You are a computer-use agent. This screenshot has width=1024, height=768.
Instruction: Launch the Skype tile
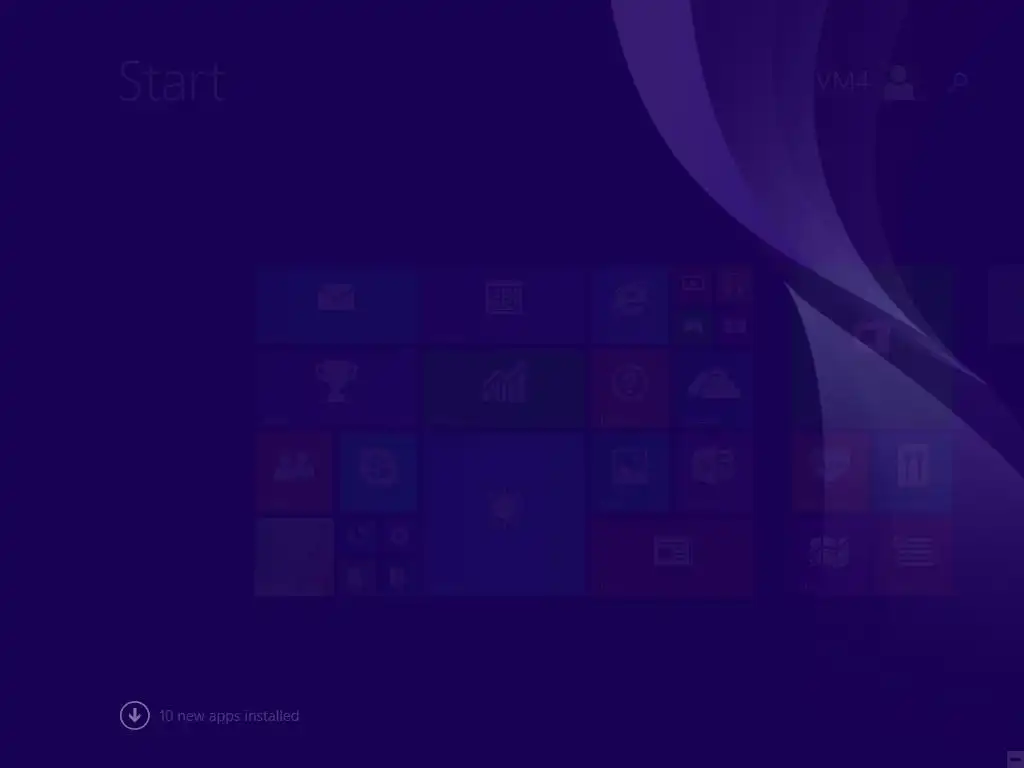[x=378, y=472]
